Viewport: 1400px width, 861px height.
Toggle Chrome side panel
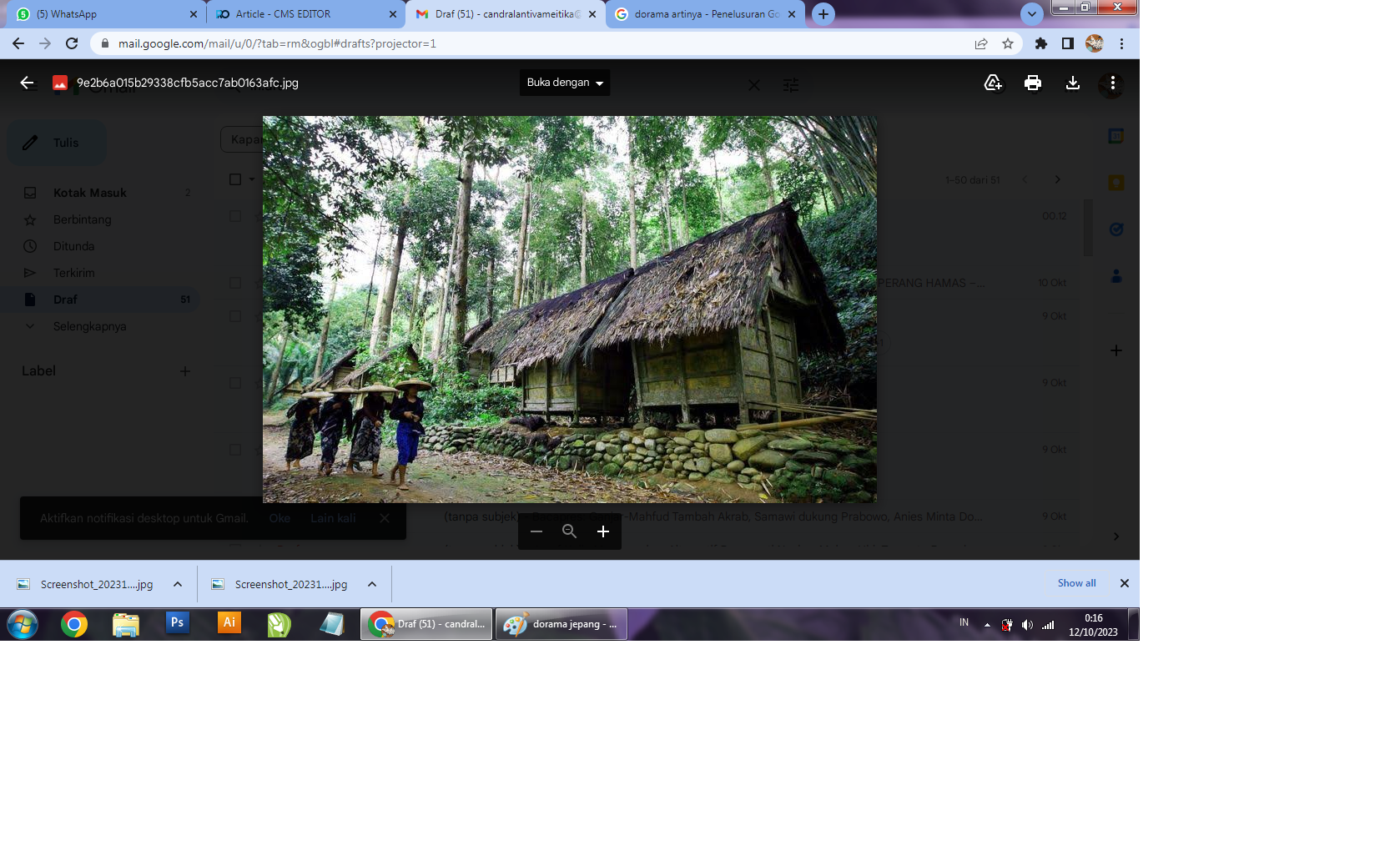1068,43
